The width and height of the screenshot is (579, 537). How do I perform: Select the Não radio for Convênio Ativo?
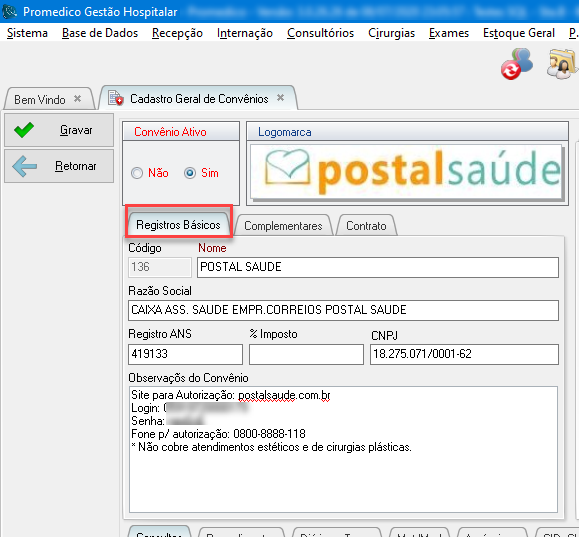click(137, 173)
